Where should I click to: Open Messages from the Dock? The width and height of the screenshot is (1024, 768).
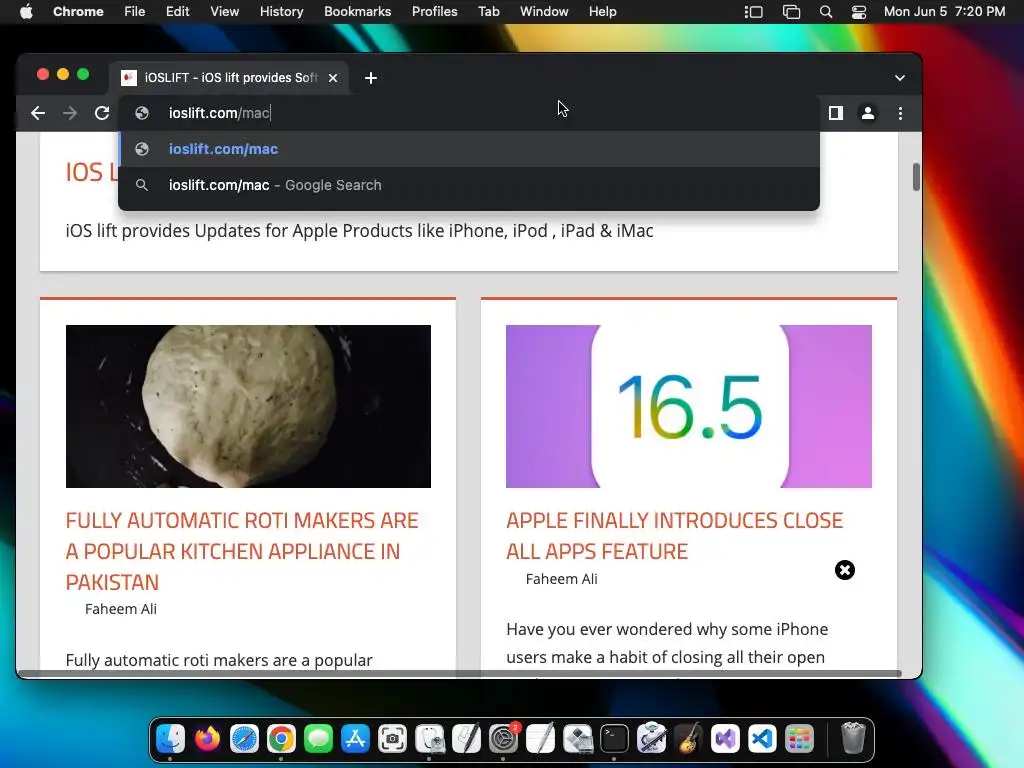point(318,739)
